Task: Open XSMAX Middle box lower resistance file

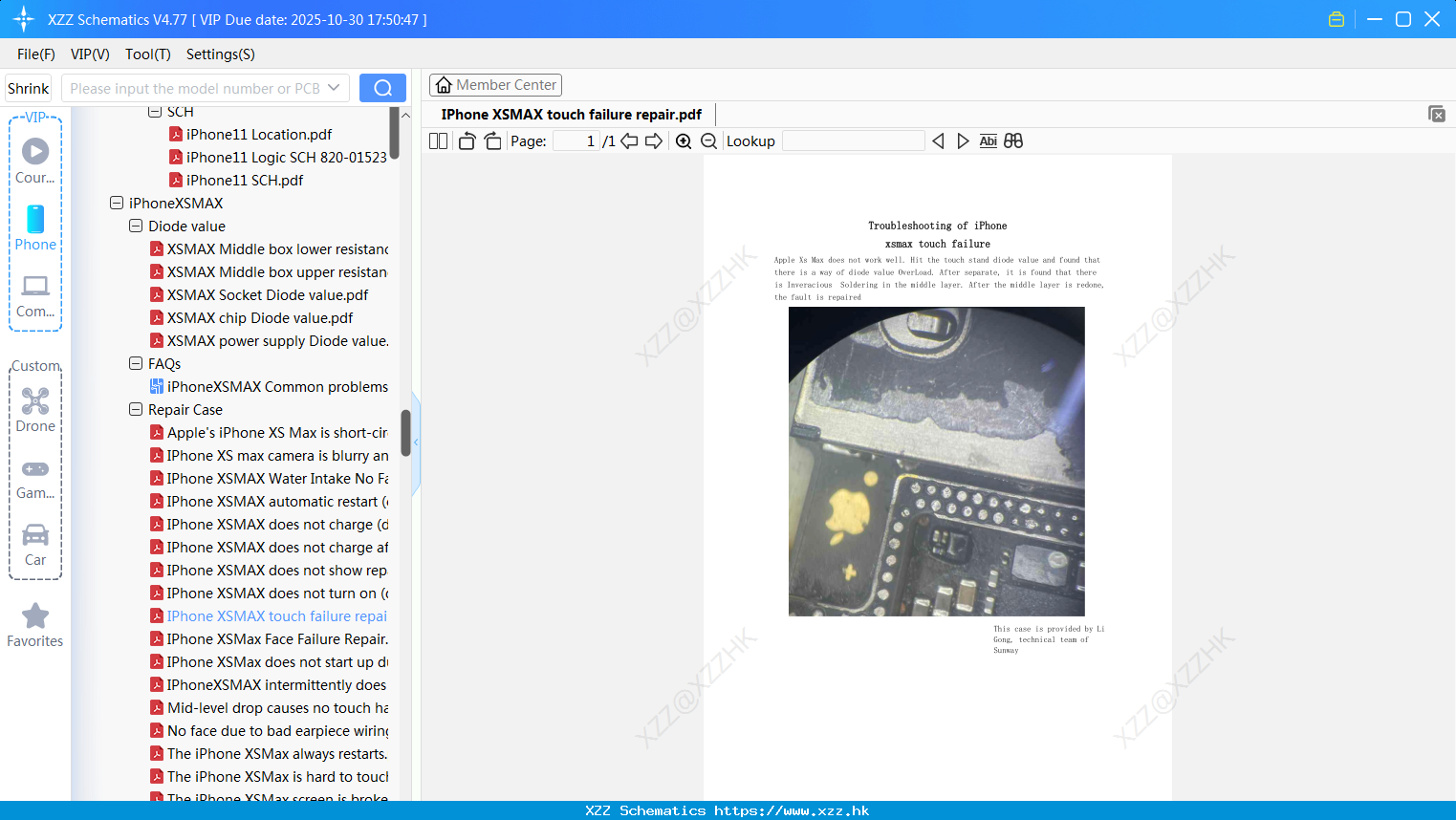Action: pyautogui.click(x=269, y=248)
